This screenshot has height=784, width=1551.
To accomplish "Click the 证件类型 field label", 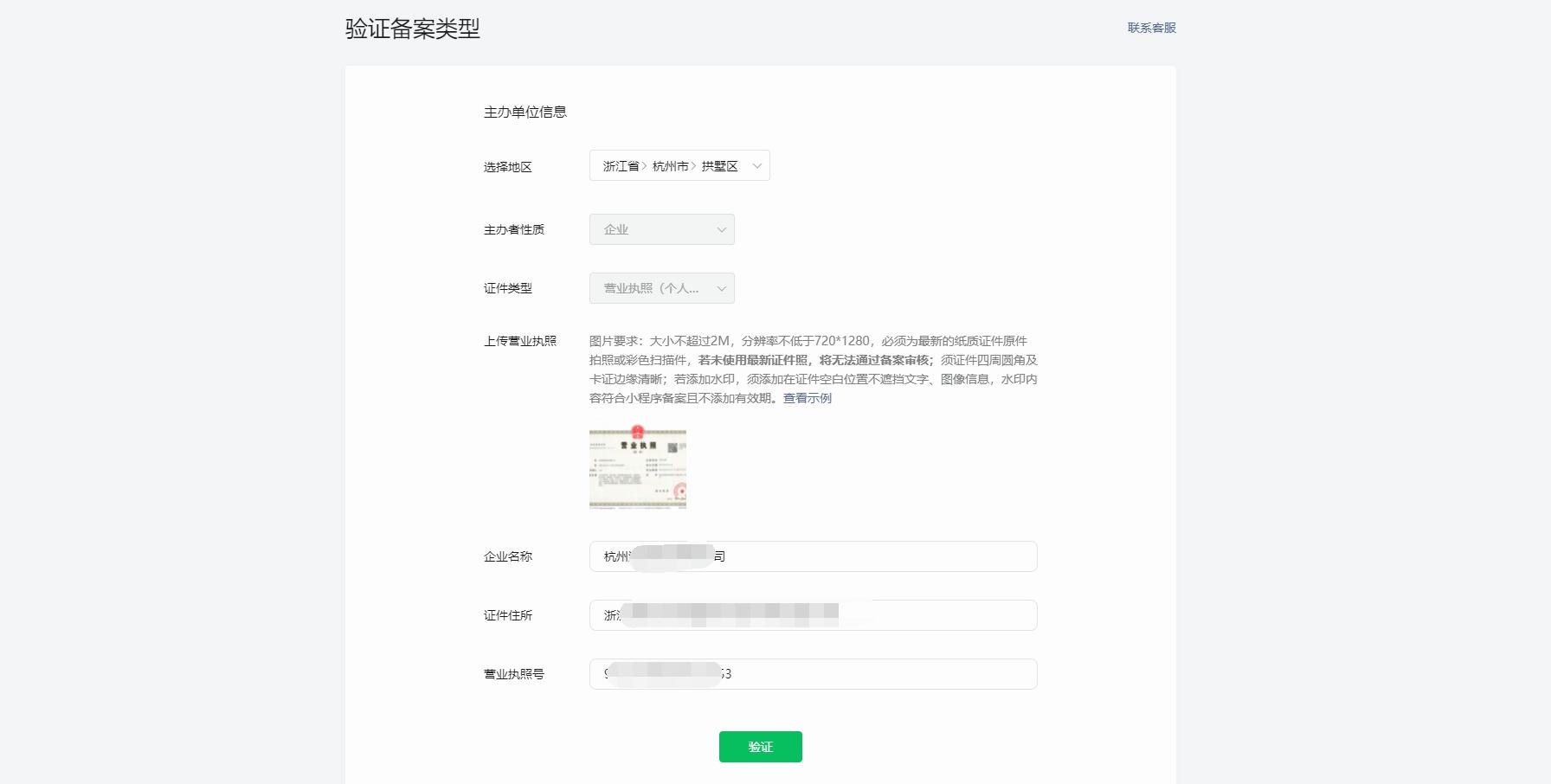I will point(508,289).
